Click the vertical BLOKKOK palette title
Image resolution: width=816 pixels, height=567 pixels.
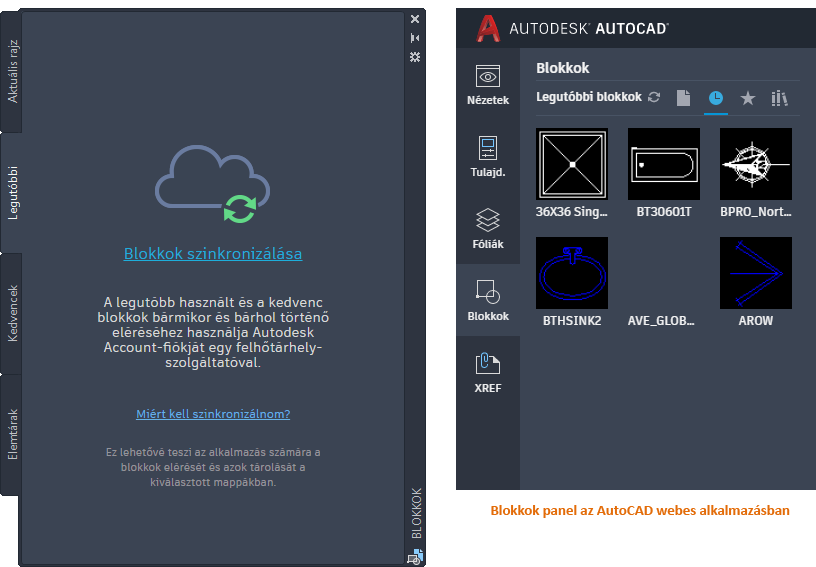[416, 513]
